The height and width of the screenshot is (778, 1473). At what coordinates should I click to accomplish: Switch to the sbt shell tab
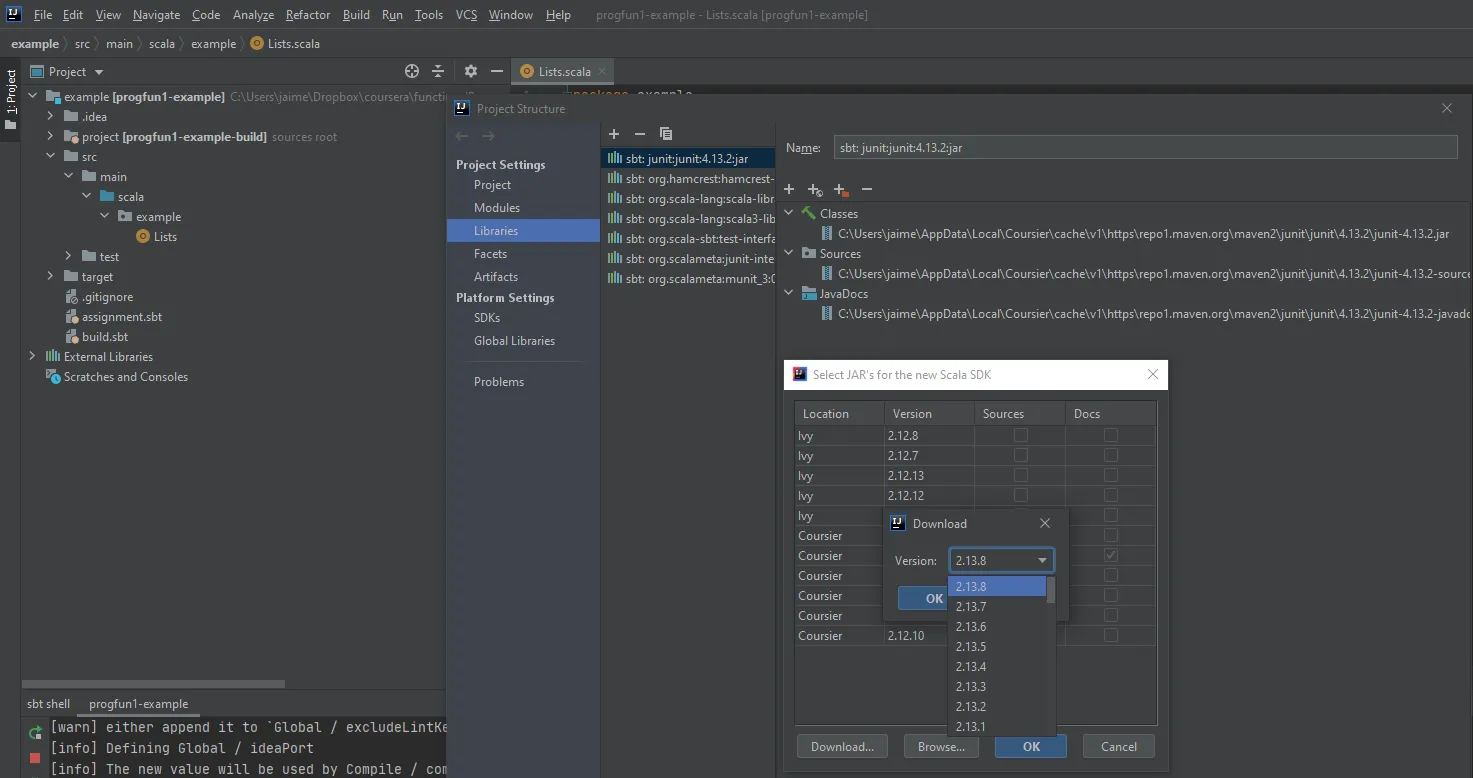(x=48, y=703)
